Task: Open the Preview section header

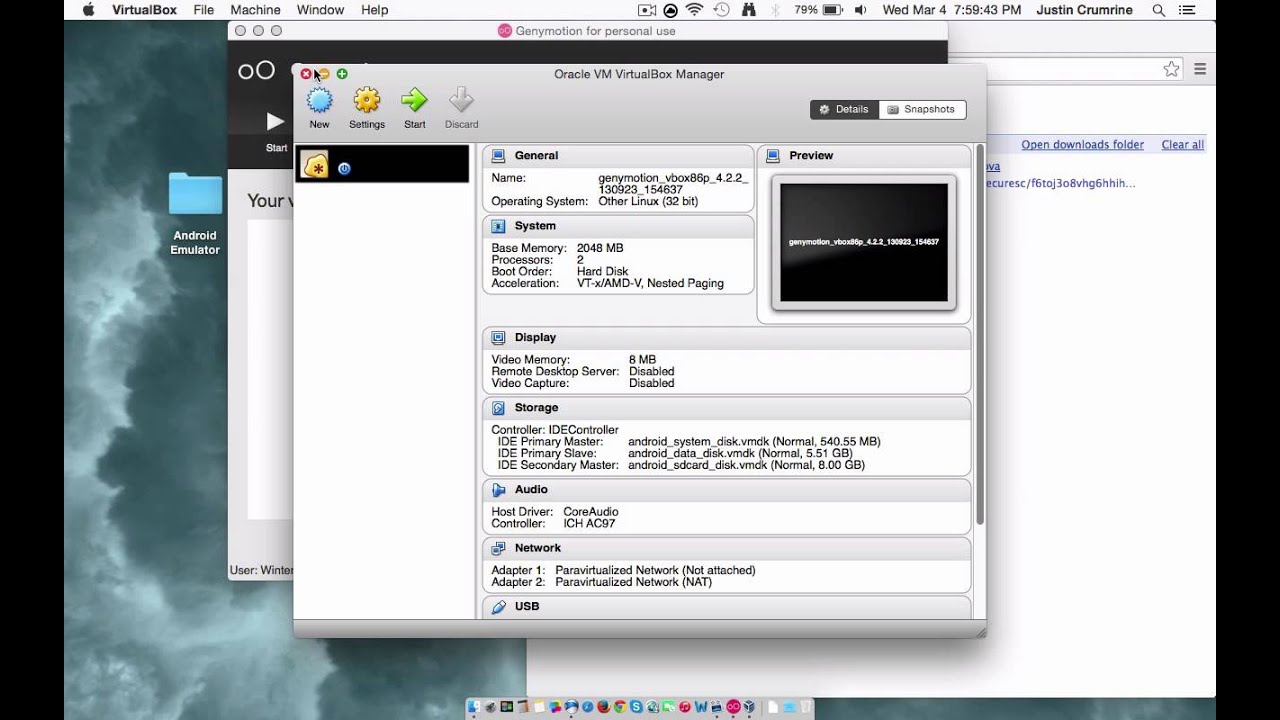Action: coord(864,156)
